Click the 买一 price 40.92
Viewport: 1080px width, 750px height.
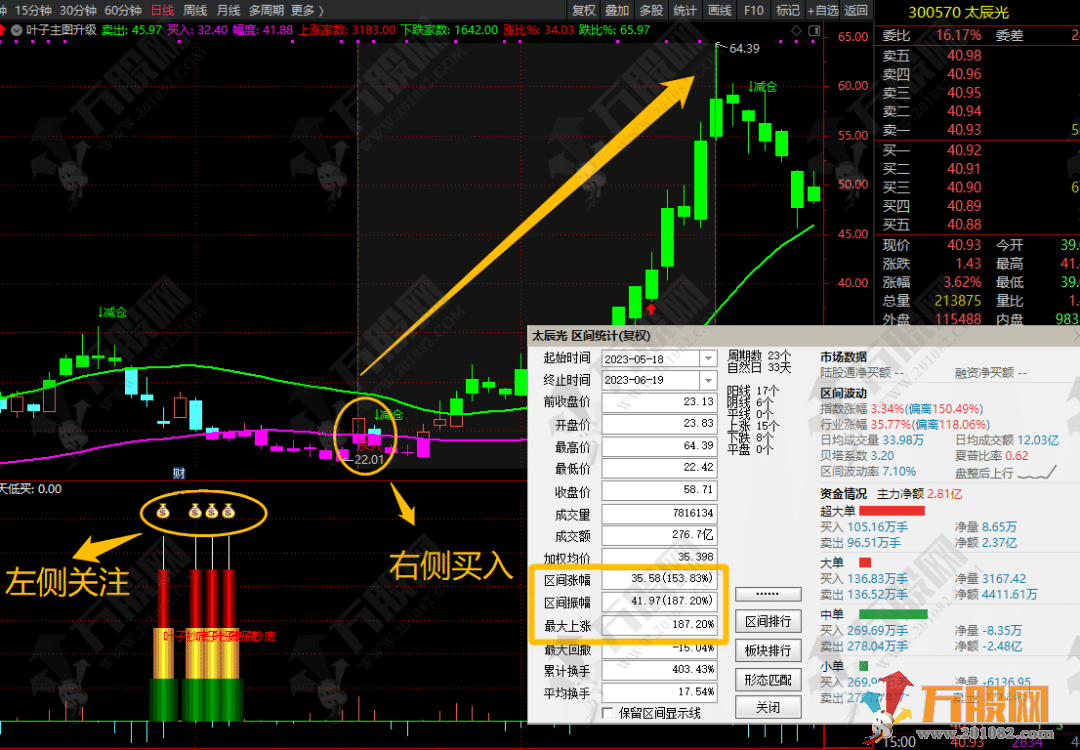coord(964,150)
